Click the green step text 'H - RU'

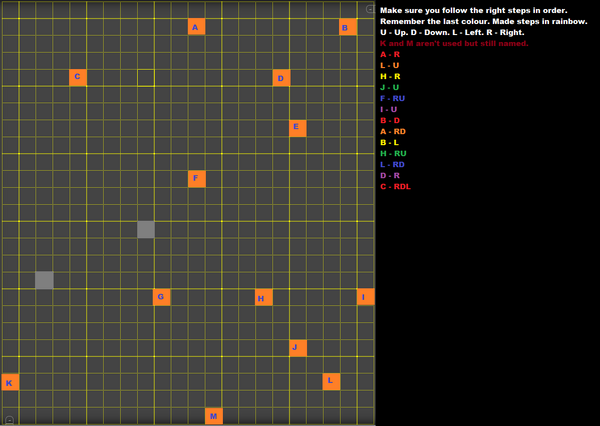tap(393, 153)
